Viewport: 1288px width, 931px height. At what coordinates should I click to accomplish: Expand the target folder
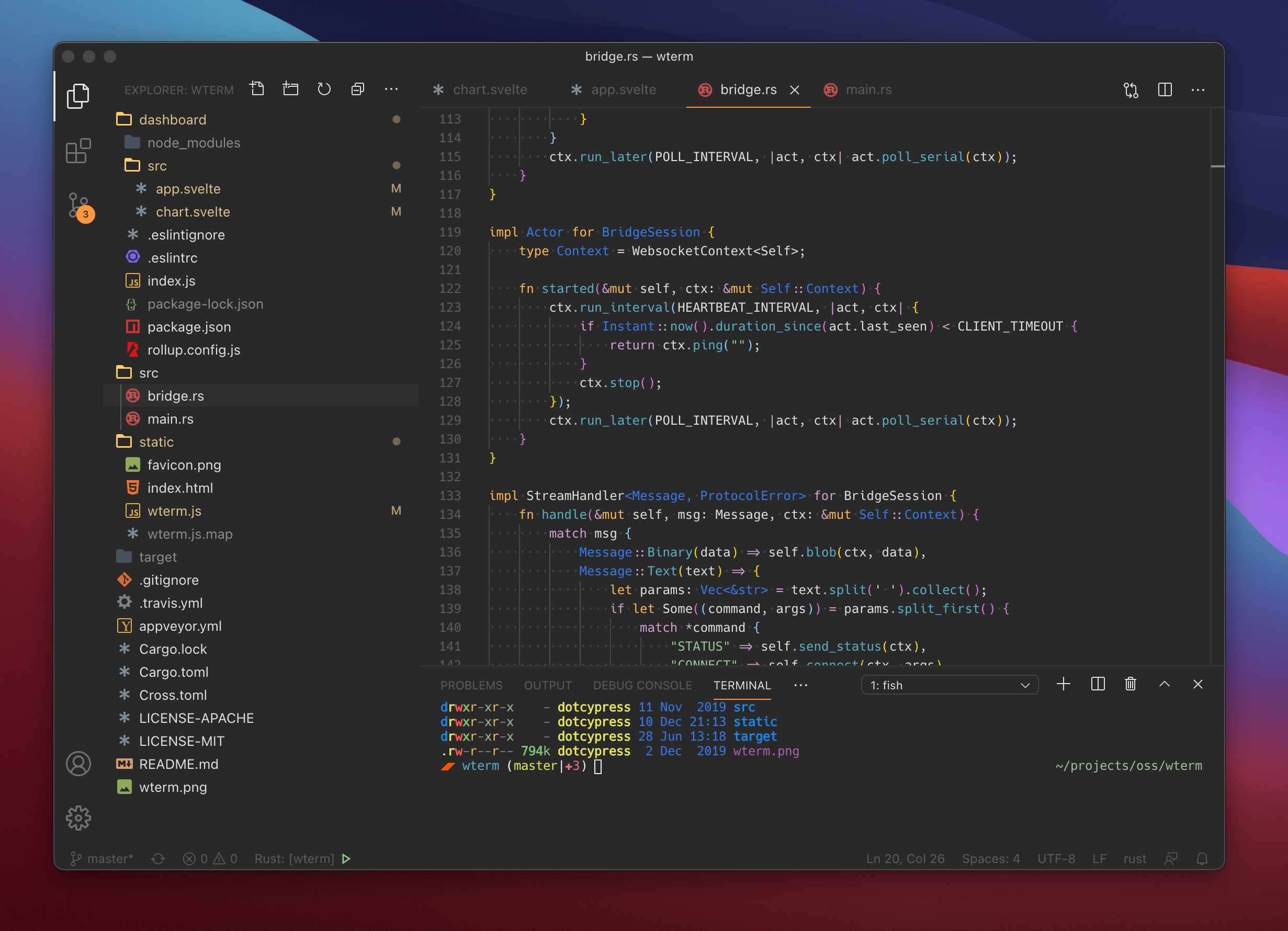157,557
